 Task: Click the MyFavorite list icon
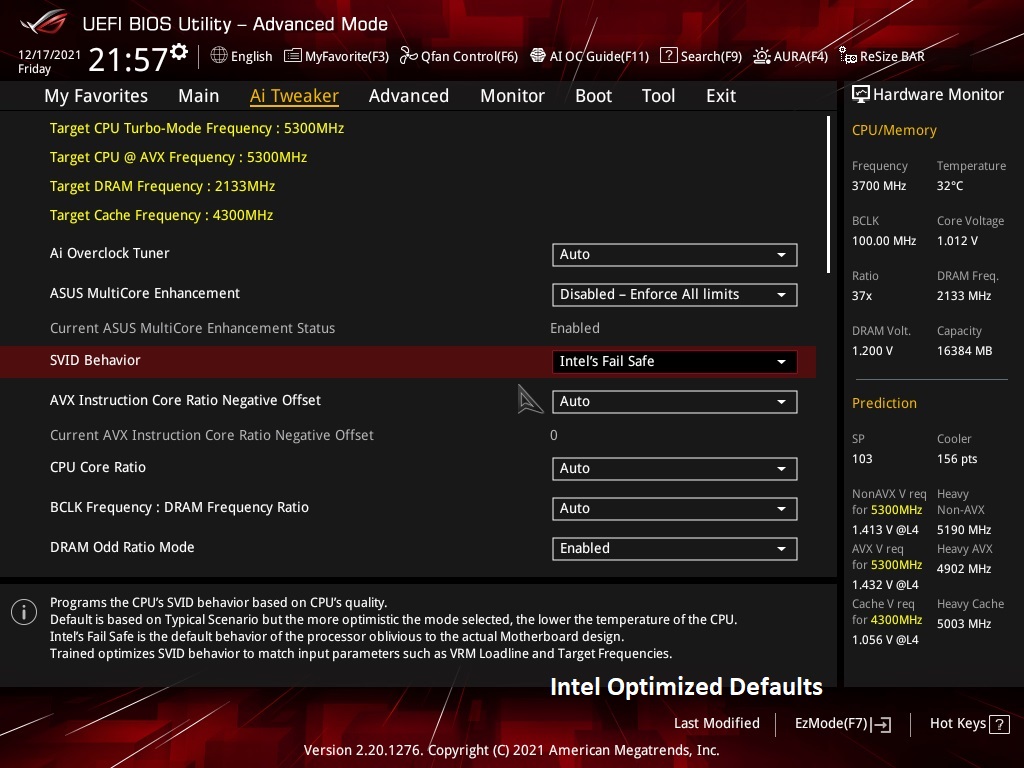click(x=293, y=56)
